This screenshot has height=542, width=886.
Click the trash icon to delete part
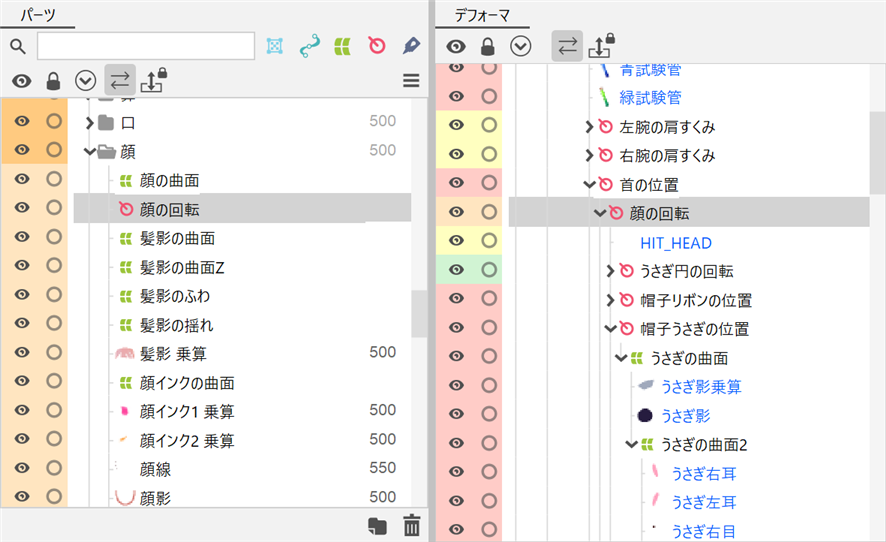coord(411,525)
